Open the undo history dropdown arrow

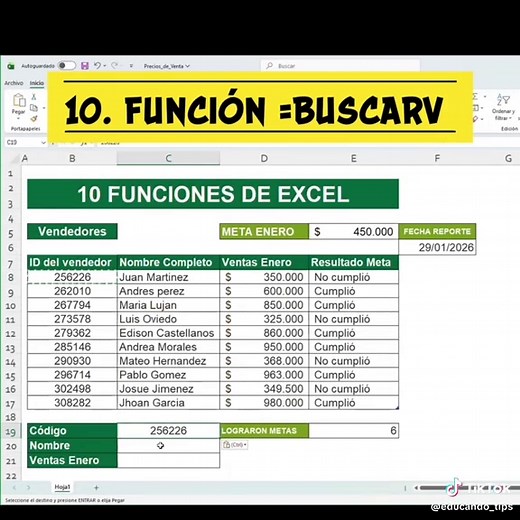[105, 66]
